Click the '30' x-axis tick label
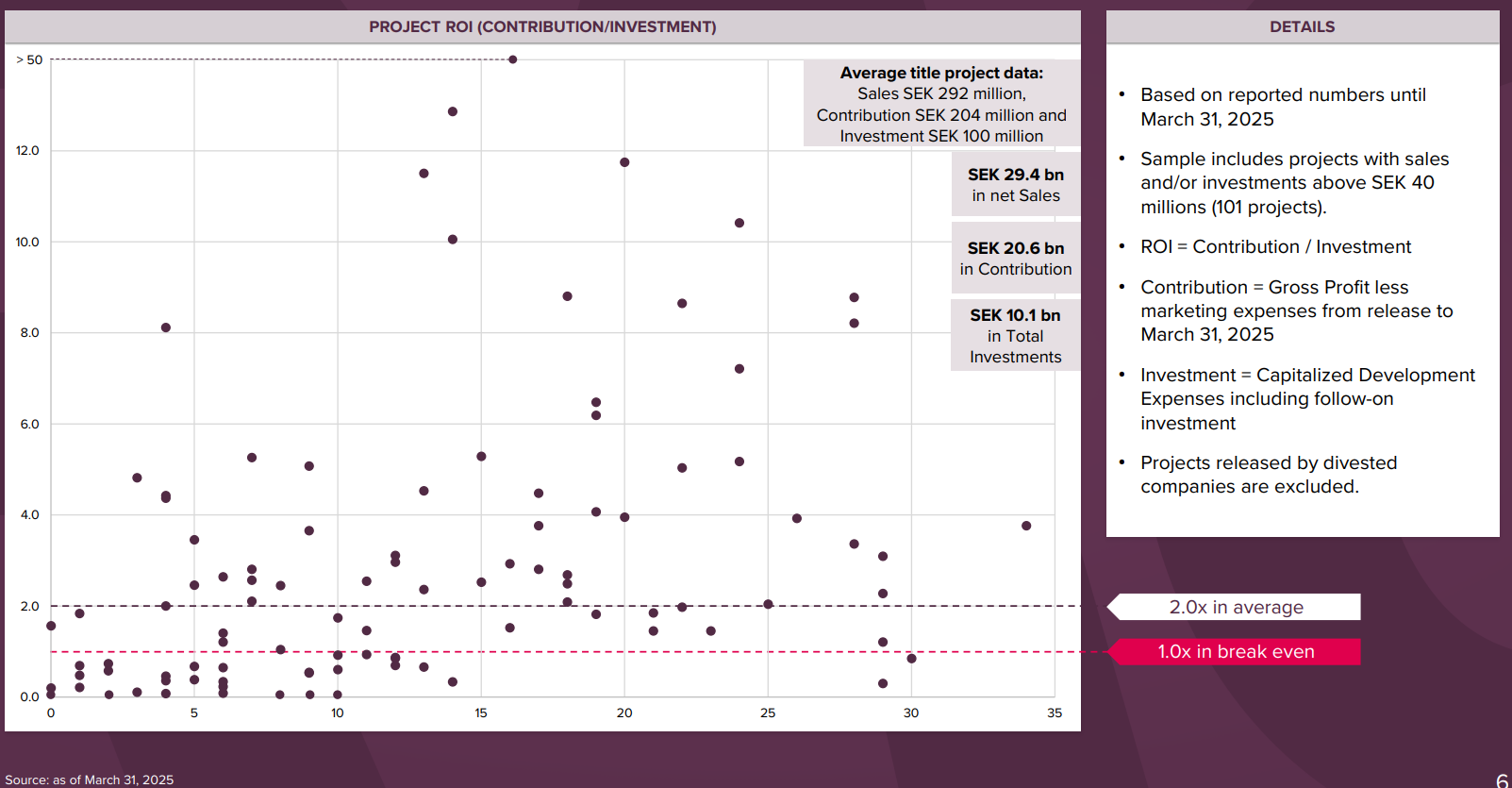Screen dimensions: 1512x788 point(911,713)
